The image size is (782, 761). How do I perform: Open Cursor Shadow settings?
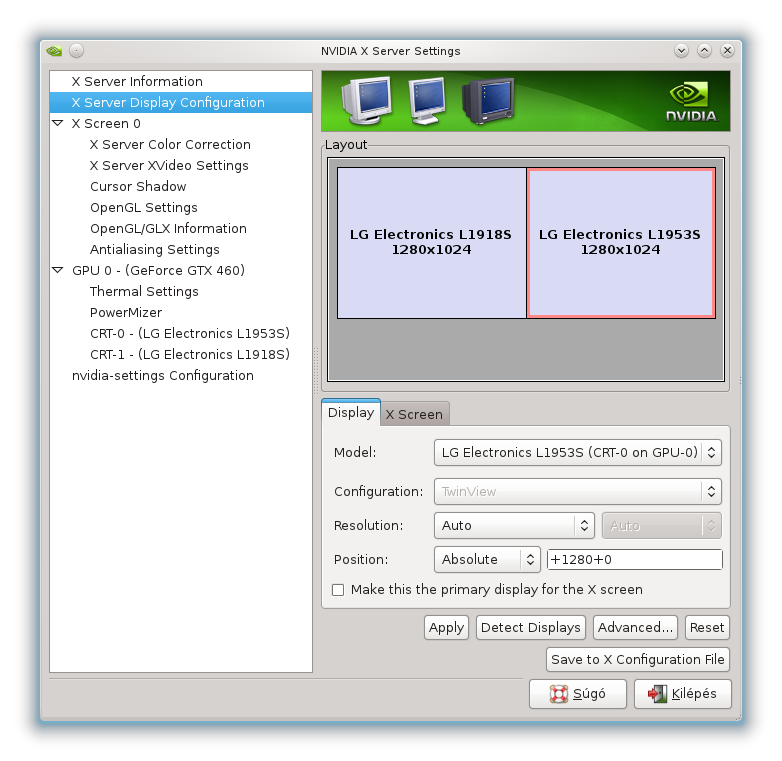click(138, 186)
